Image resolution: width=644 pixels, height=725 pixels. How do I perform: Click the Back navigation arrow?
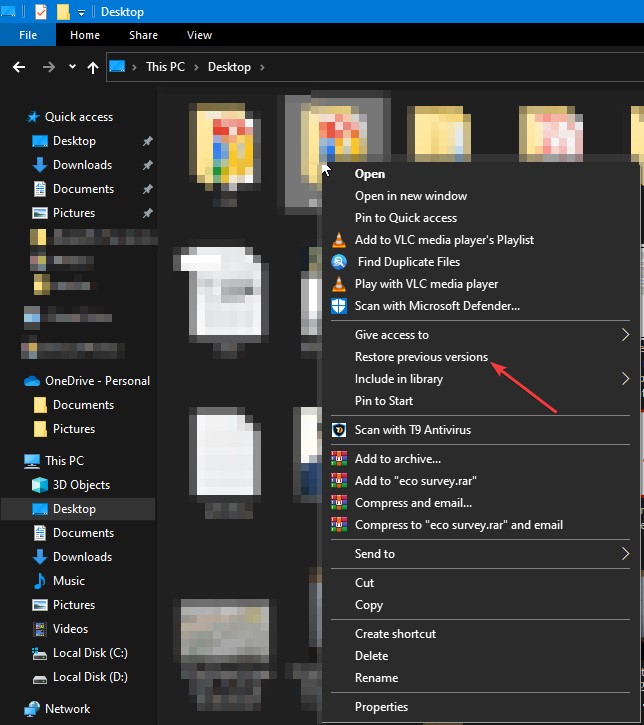click(x=19, y=68)
